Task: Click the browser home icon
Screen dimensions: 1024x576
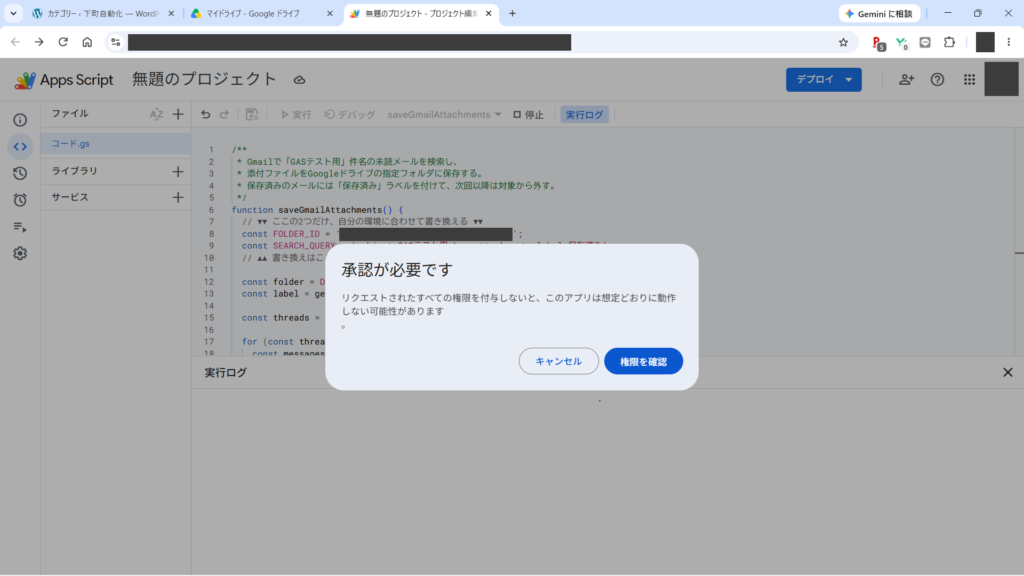Action: tap(87, 42)
